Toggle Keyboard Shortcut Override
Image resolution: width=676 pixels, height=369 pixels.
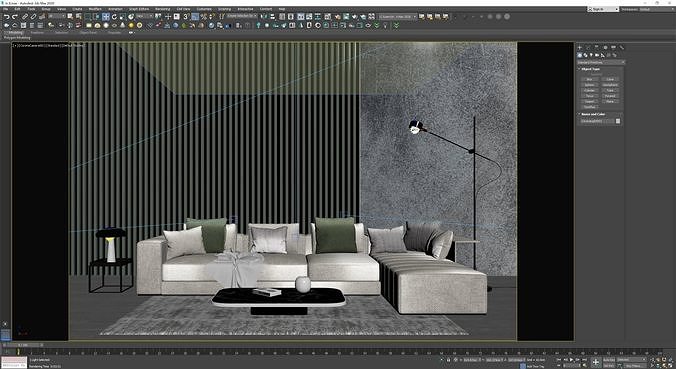pyautogui.click(x=177, y=16)
